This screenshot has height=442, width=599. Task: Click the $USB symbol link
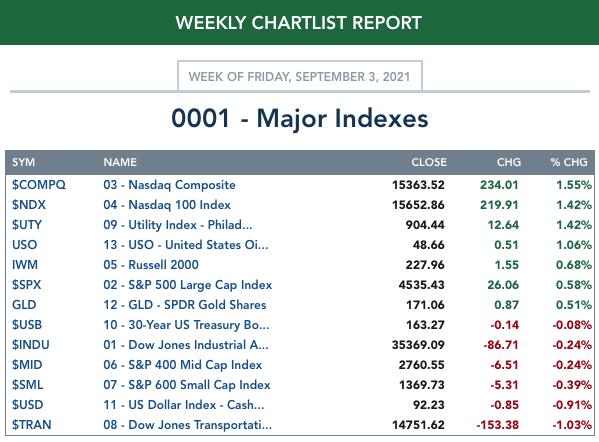pos(27,325)
